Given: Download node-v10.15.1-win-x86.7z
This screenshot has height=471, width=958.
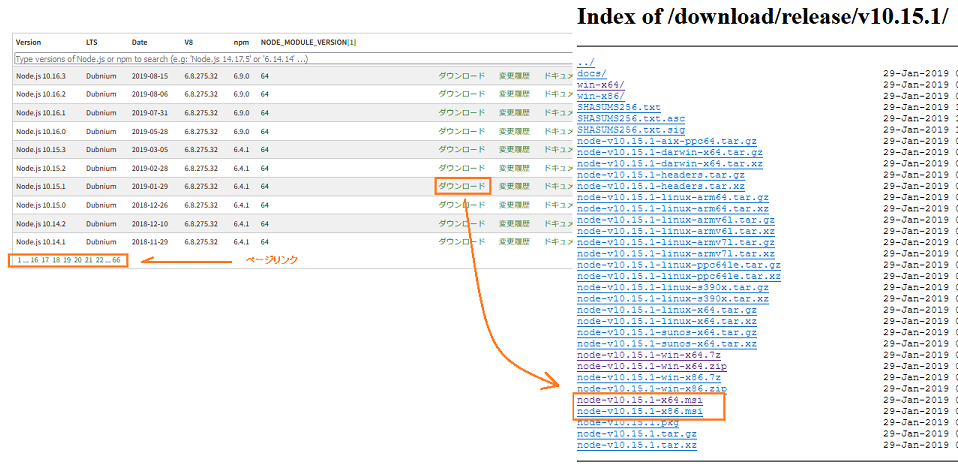Looking at the screenshot, I should tap(649, 378).
